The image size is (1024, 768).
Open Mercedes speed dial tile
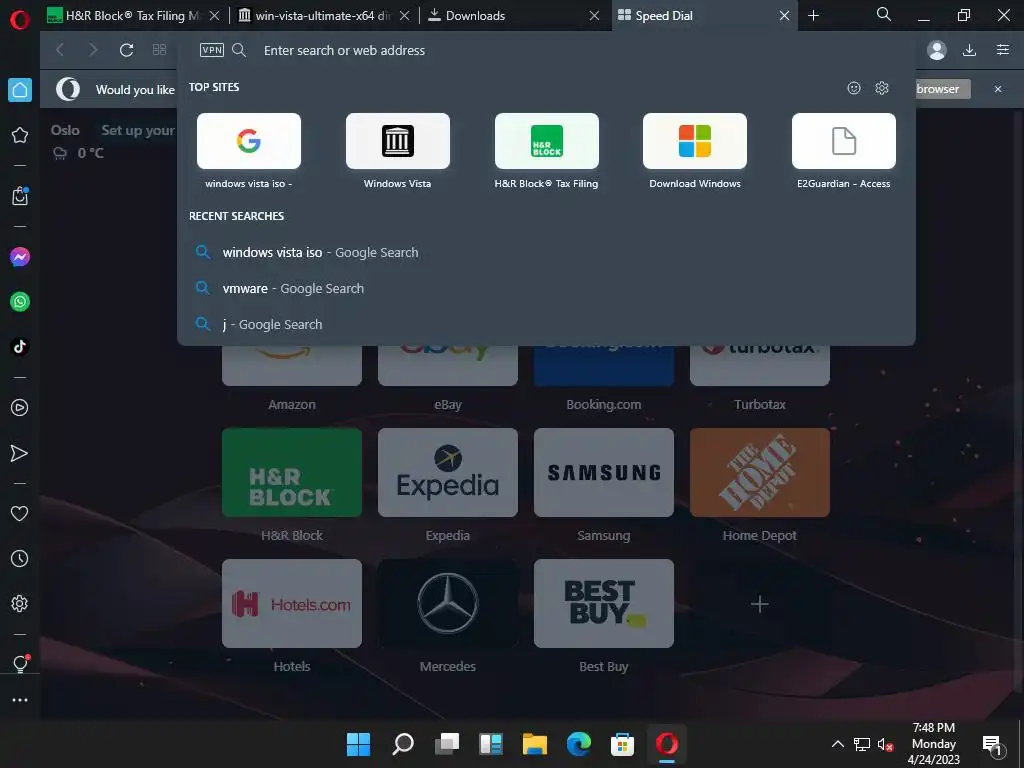coord(448,603)
